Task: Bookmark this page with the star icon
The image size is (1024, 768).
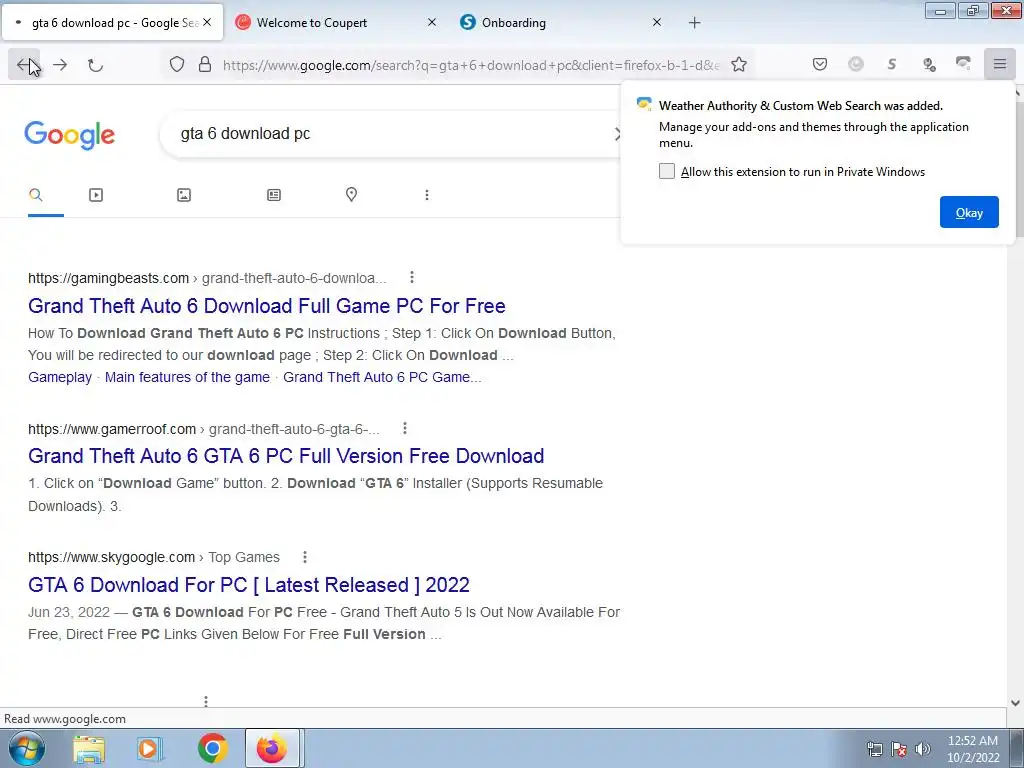Action: tap(739, 64)
